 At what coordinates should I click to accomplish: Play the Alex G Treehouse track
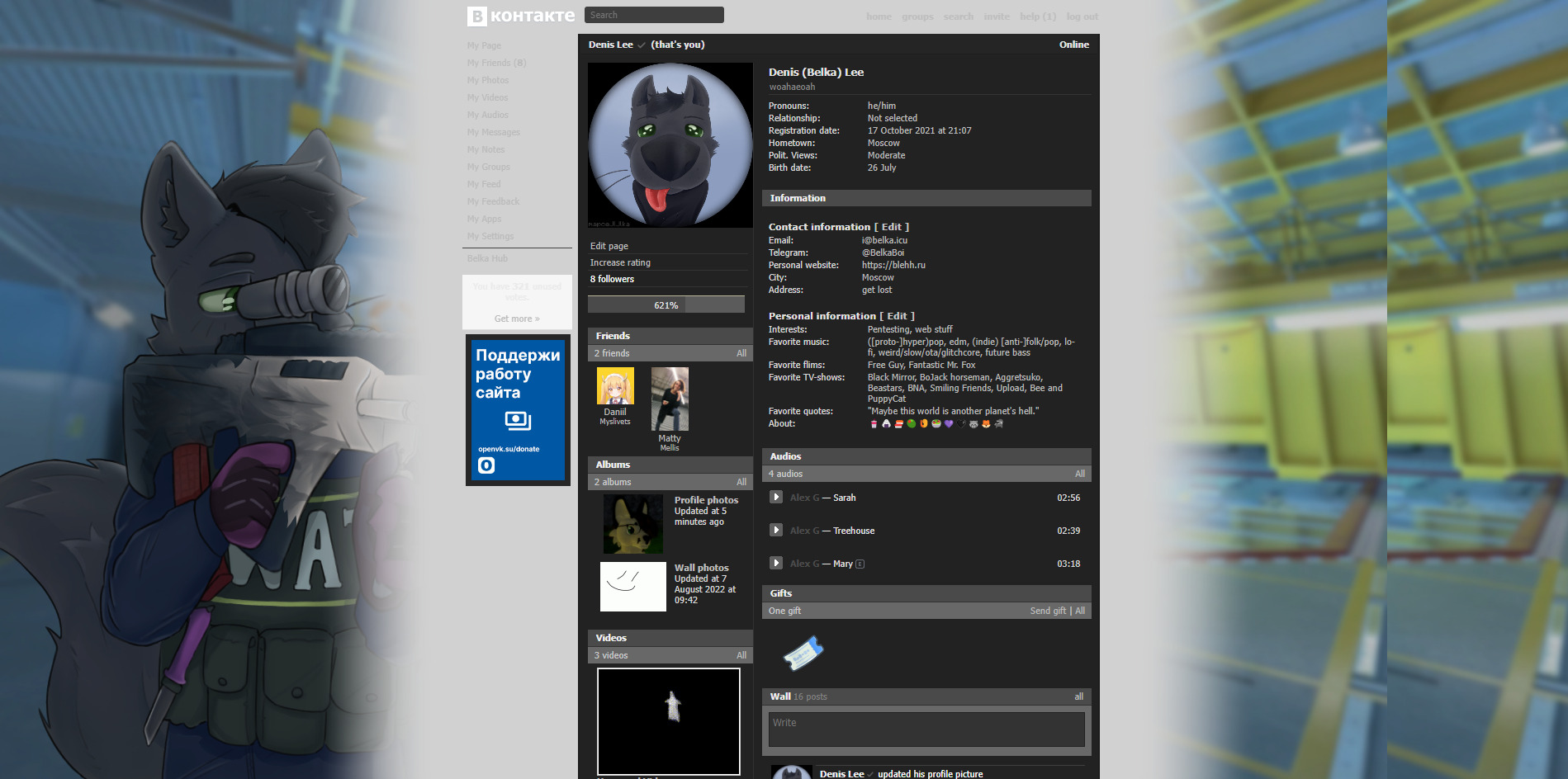776,530
